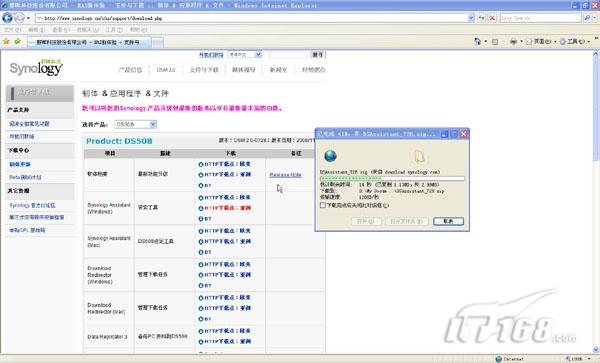This screenshot has height=363, width=600.
Task: Open the 收藏夹(A) Favorites menu
Action: point(87,29)
